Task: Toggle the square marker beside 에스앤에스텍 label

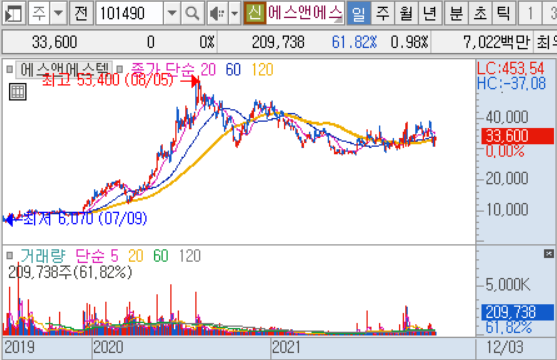Action: [x=10, y=69]
